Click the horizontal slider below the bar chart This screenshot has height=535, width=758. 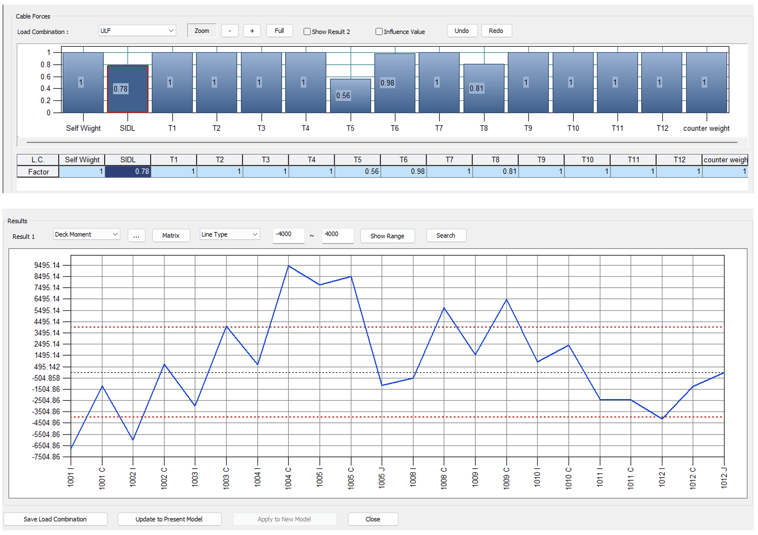tap(382, 143)
